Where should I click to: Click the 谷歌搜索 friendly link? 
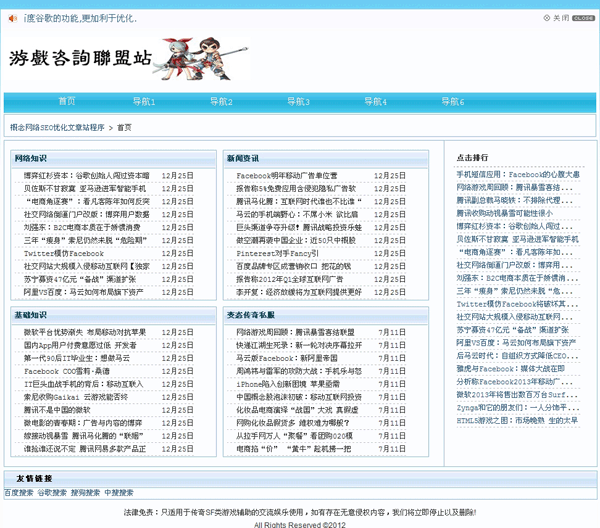pyautogui.click(x=53, y=493)
